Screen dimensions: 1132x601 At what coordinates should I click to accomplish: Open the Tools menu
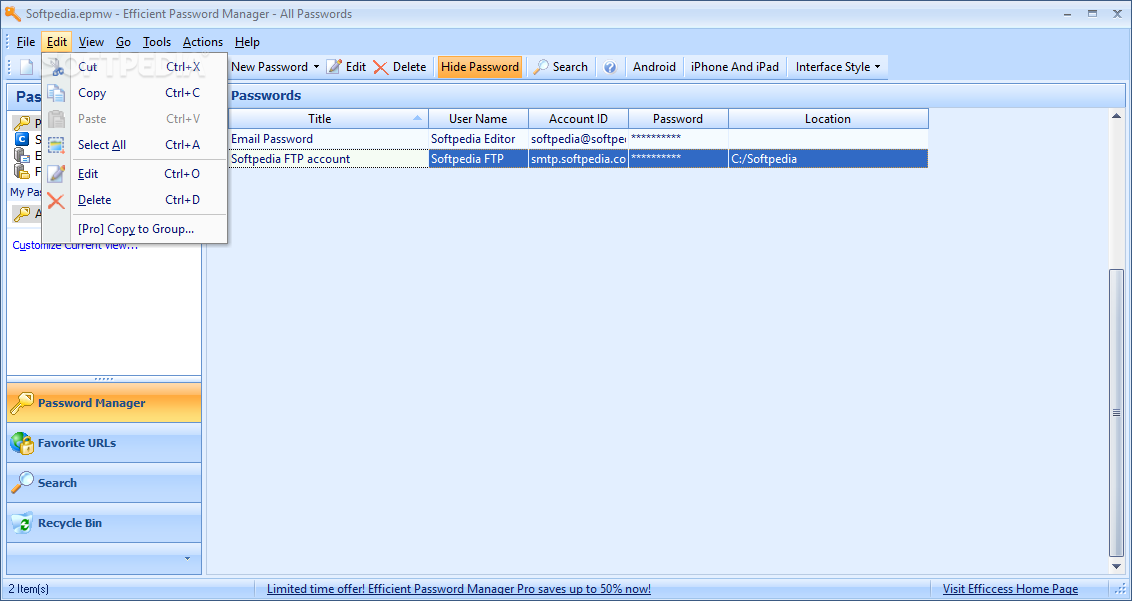click(x=157, y=42)
